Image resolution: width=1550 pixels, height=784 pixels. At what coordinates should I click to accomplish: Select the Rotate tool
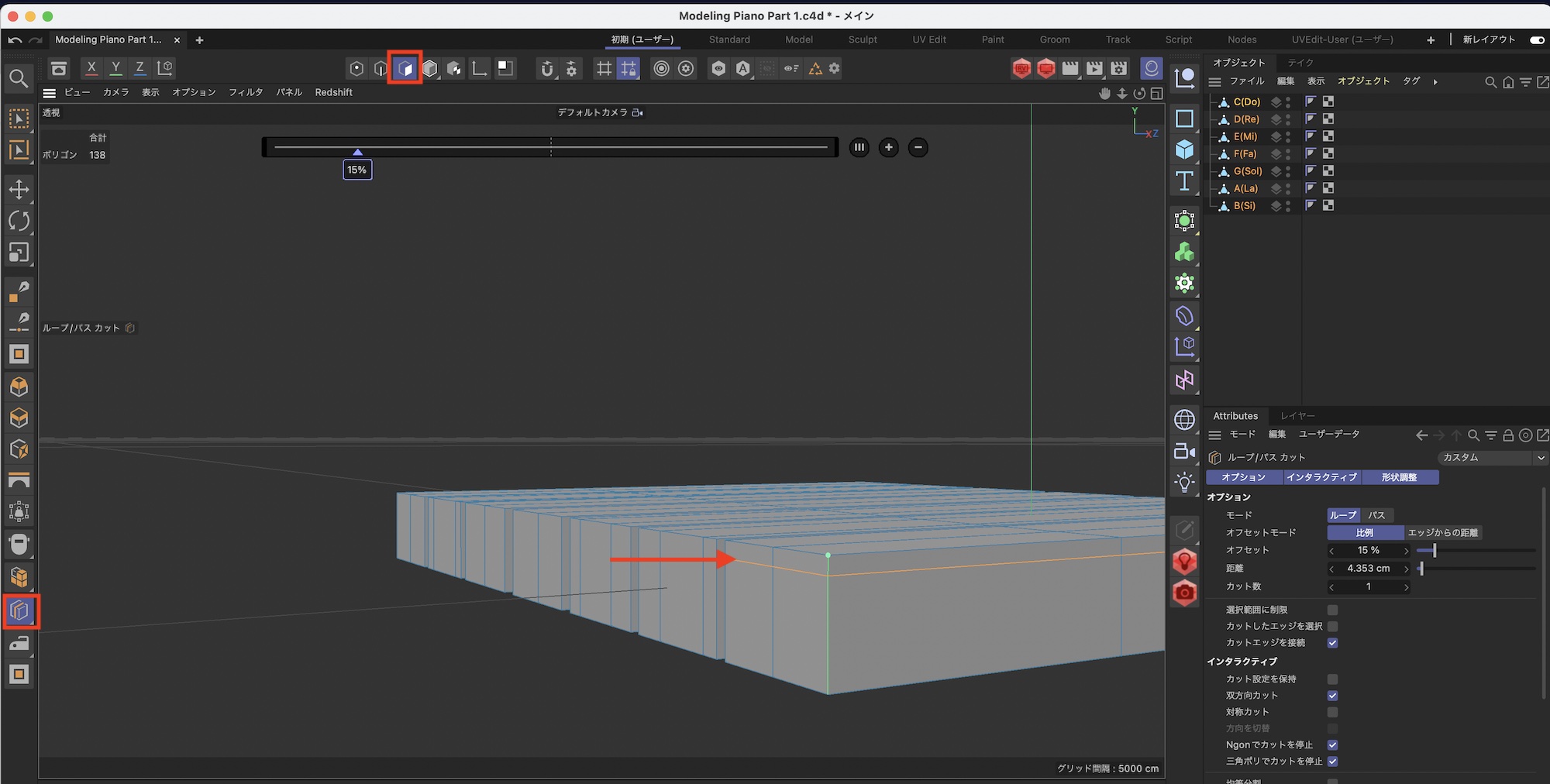[x=19, y=221]
